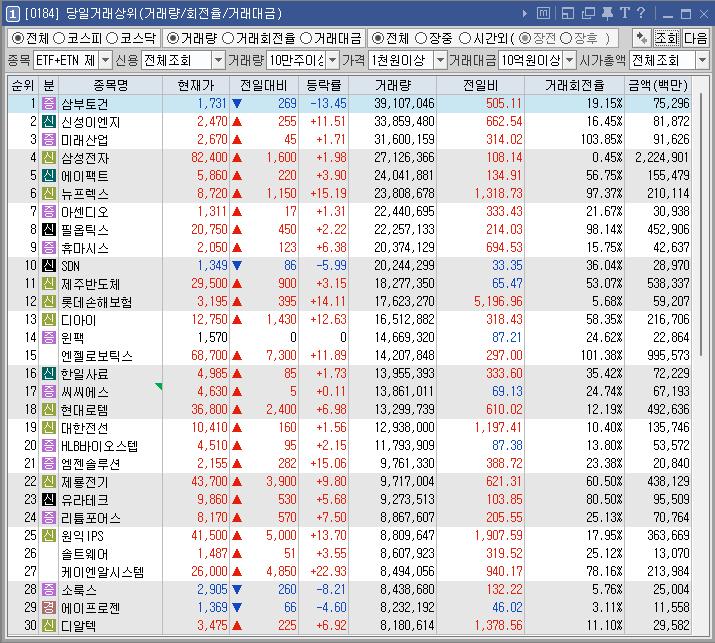Viewport: 715px width, 643px height.
Task: Select the 제주반도체 stock name
Action: (91, 284)
